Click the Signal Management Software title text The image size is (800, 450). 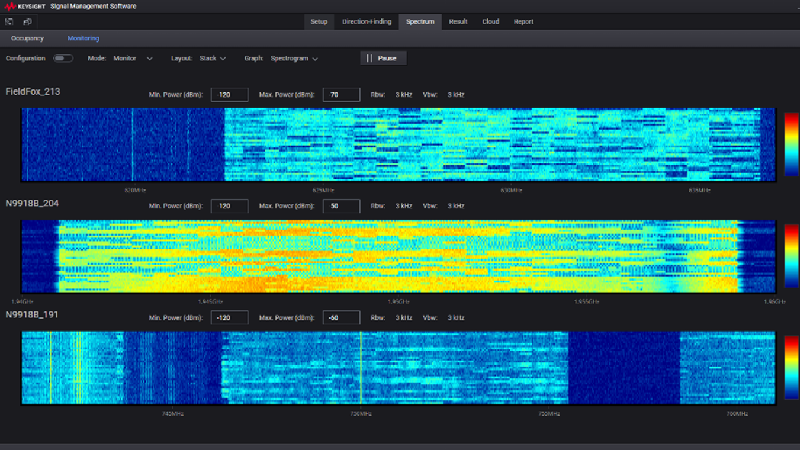point(93,6)
